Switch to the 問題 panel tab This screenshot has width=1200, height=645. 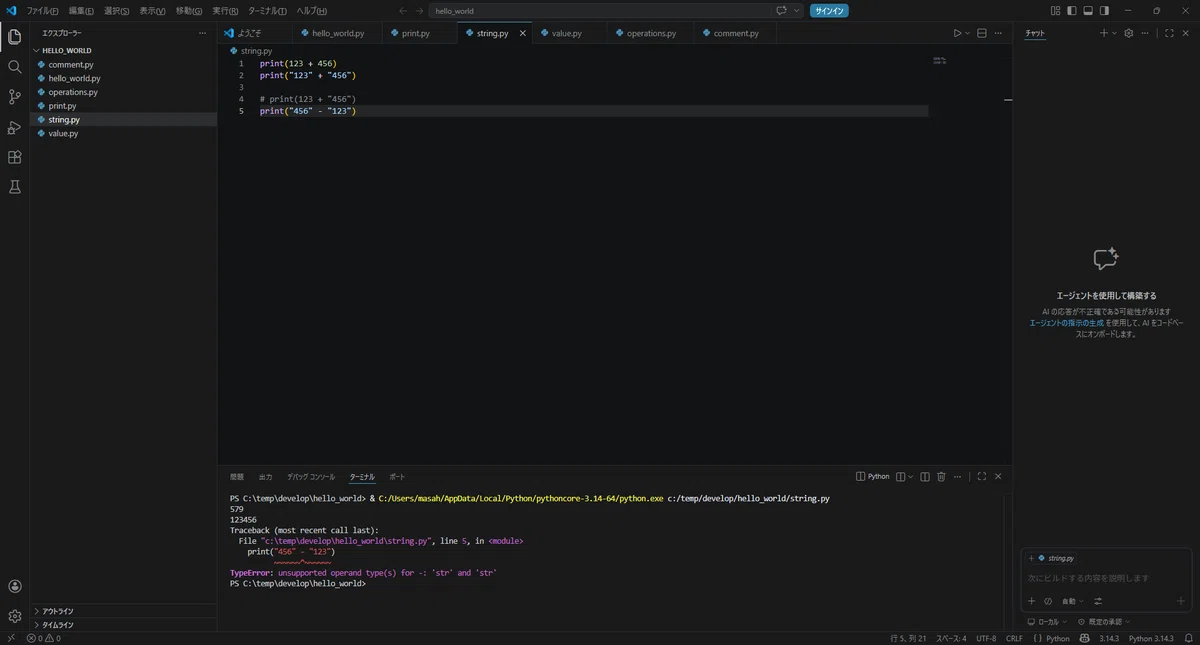pyautogui.click(x=237, y=477)
